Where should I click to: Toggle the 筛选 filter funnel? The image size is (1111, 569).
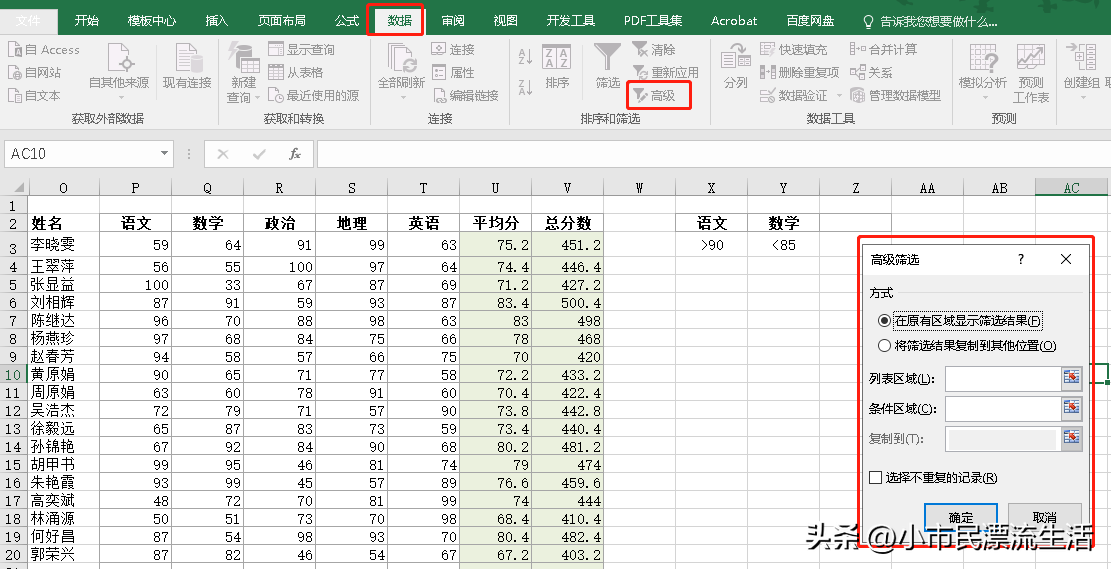pyautogui.click(x=607, y=67)
